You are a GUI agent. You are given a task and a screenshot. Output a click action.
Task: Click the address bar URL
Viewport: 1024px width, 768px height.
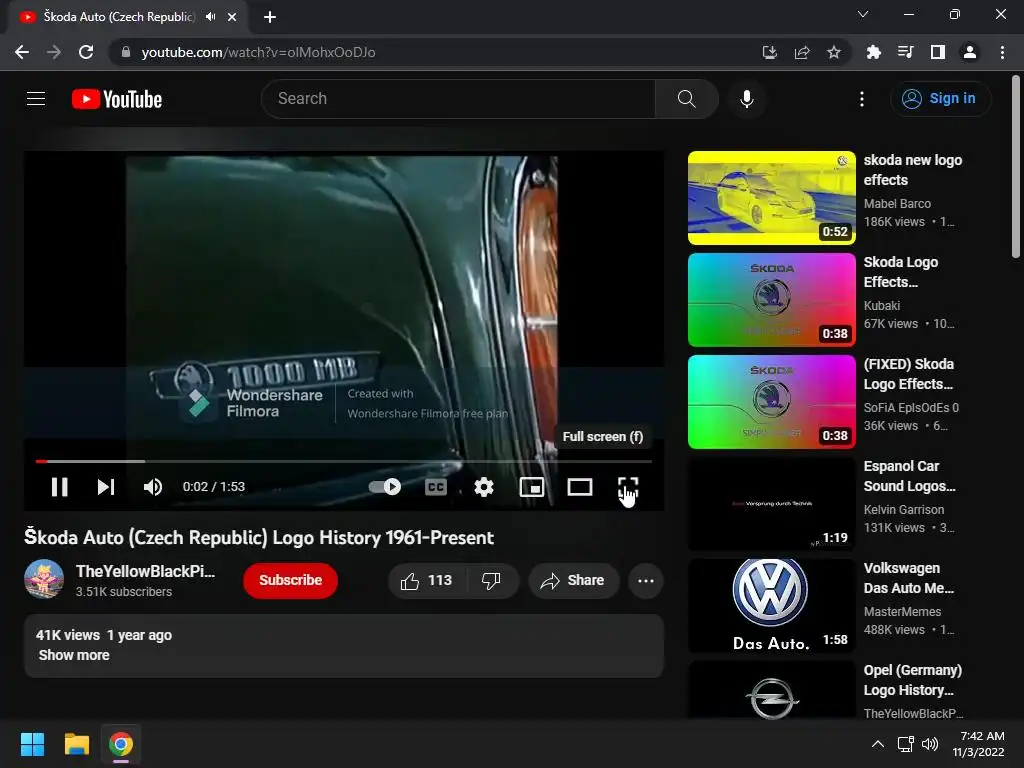[x=259, y=52]
